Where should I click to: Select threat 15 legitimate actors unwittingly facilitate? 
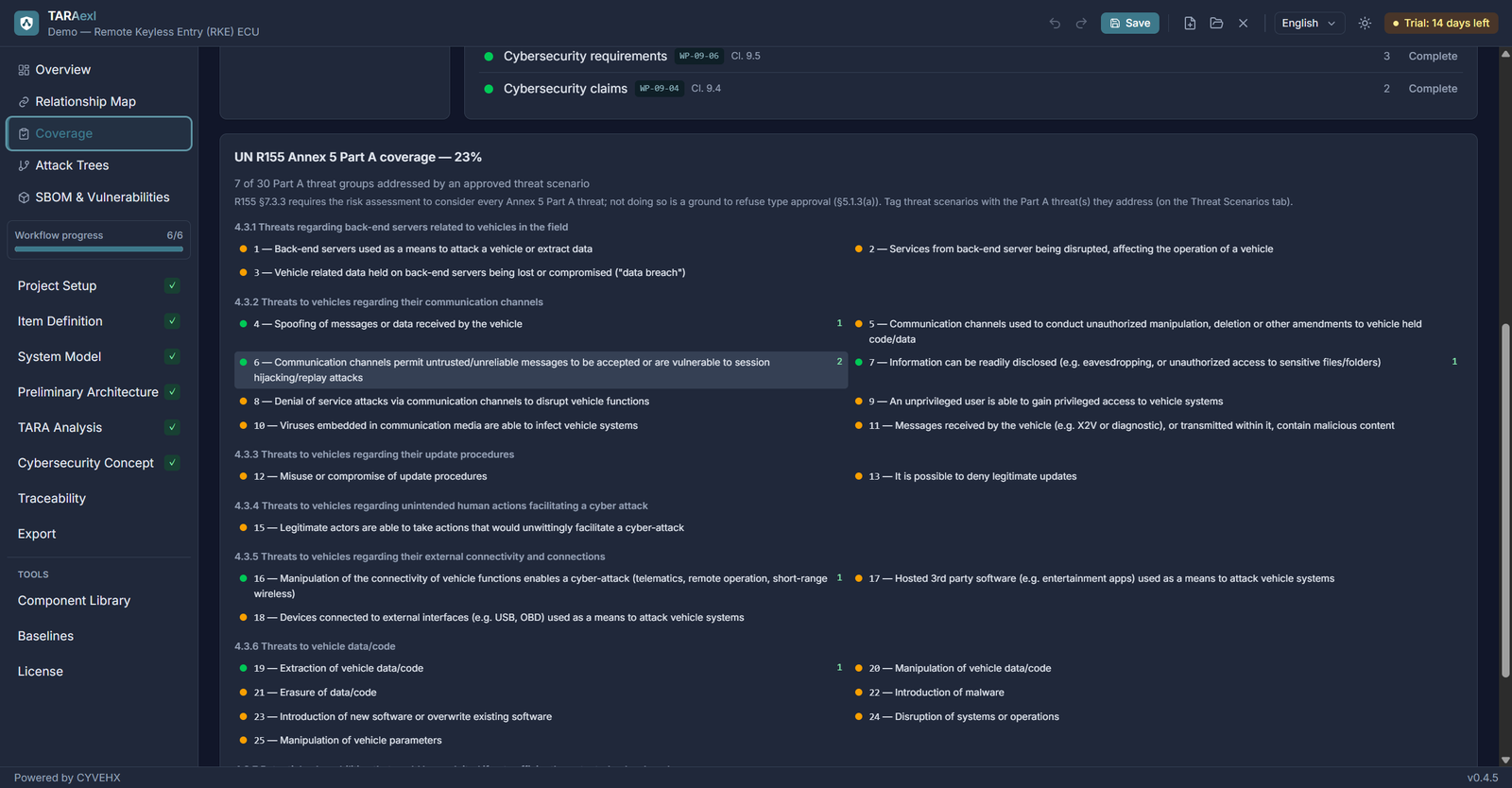(x=541, y=528)
